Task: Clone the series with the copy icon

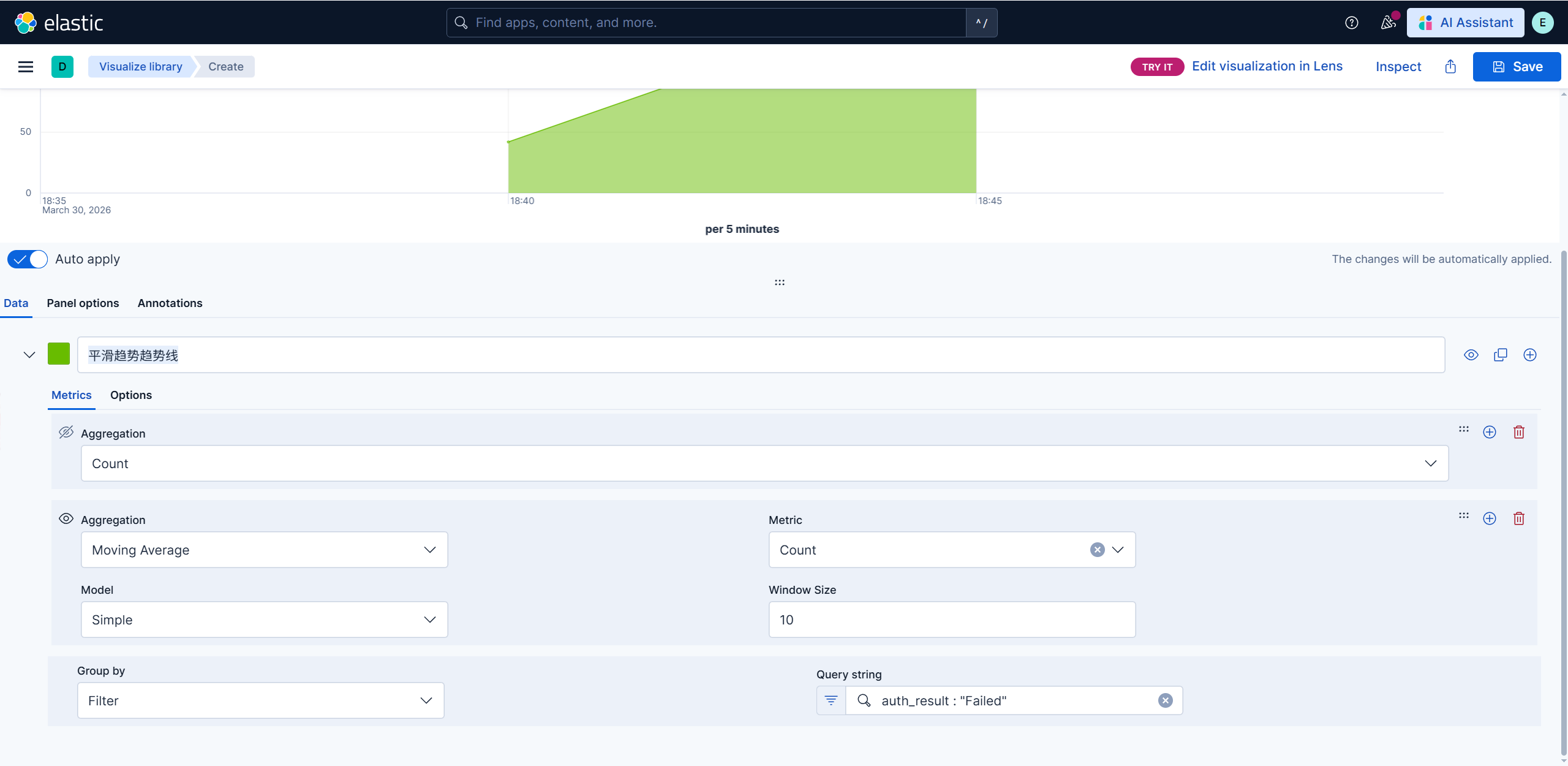Action: [x=1501, y=355]
